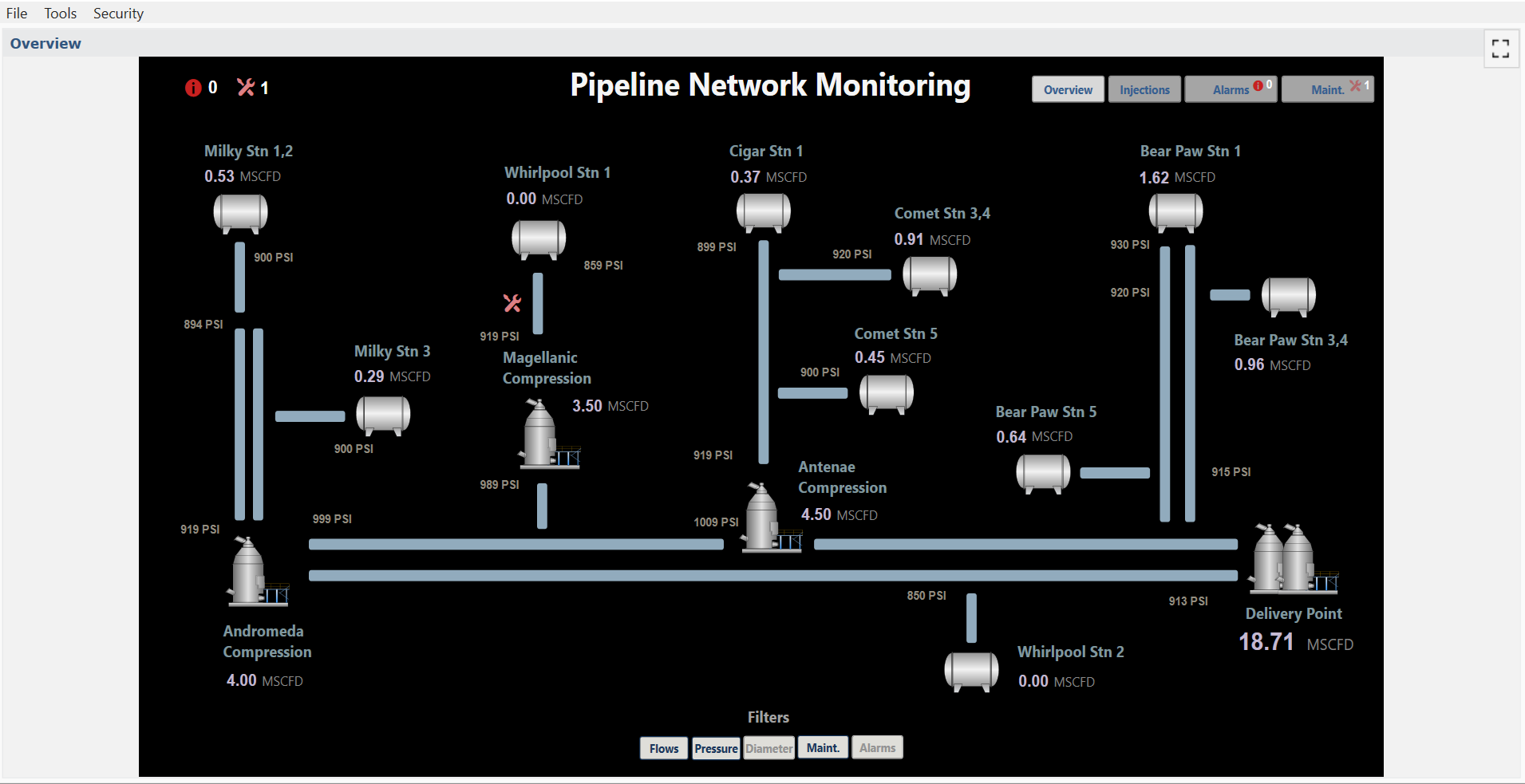1525x784 pixels.
Task: Open the Security menu
Action: [118, 13]
